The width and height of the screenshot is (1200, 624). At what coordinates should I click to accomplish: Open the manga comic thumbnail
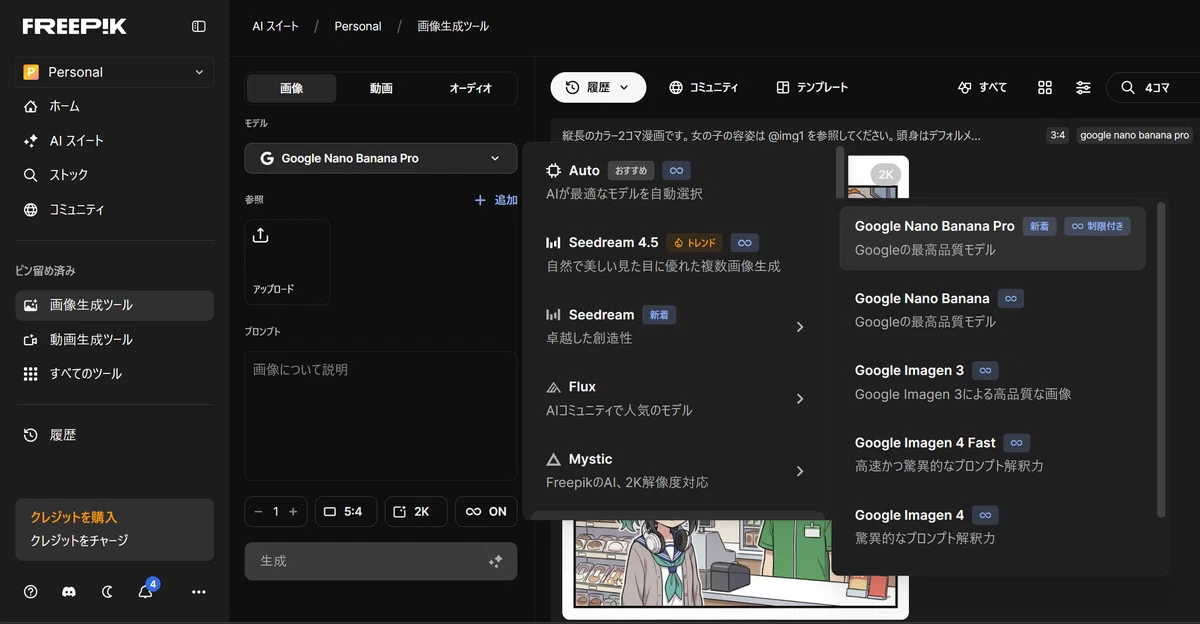pyautogui.click(x=735, y=568)
